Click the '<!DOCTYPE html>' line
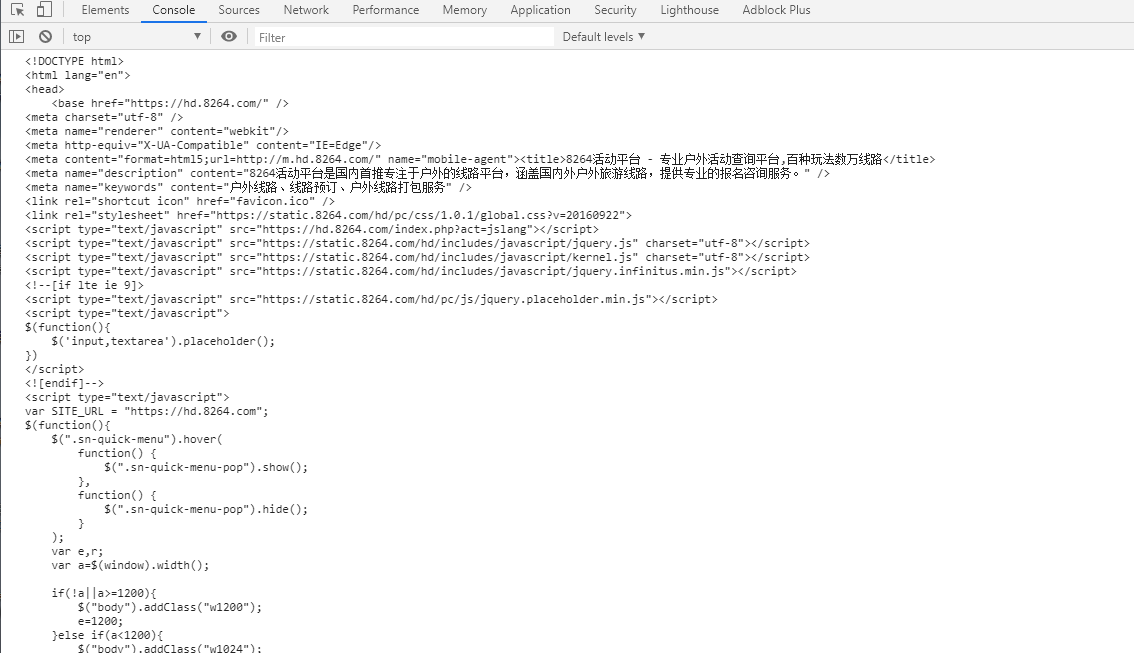 [x=74, y=61]
